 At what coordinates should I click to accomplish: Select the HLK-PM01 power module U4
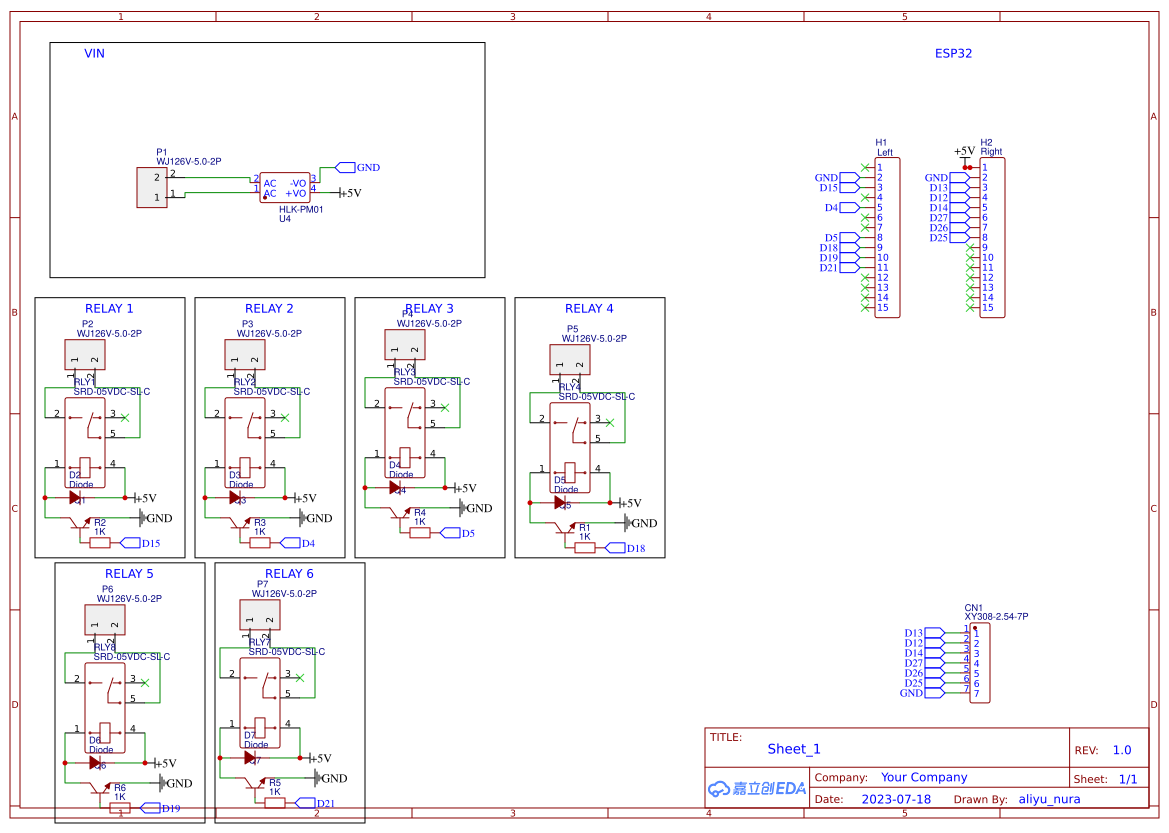(286, 189)
